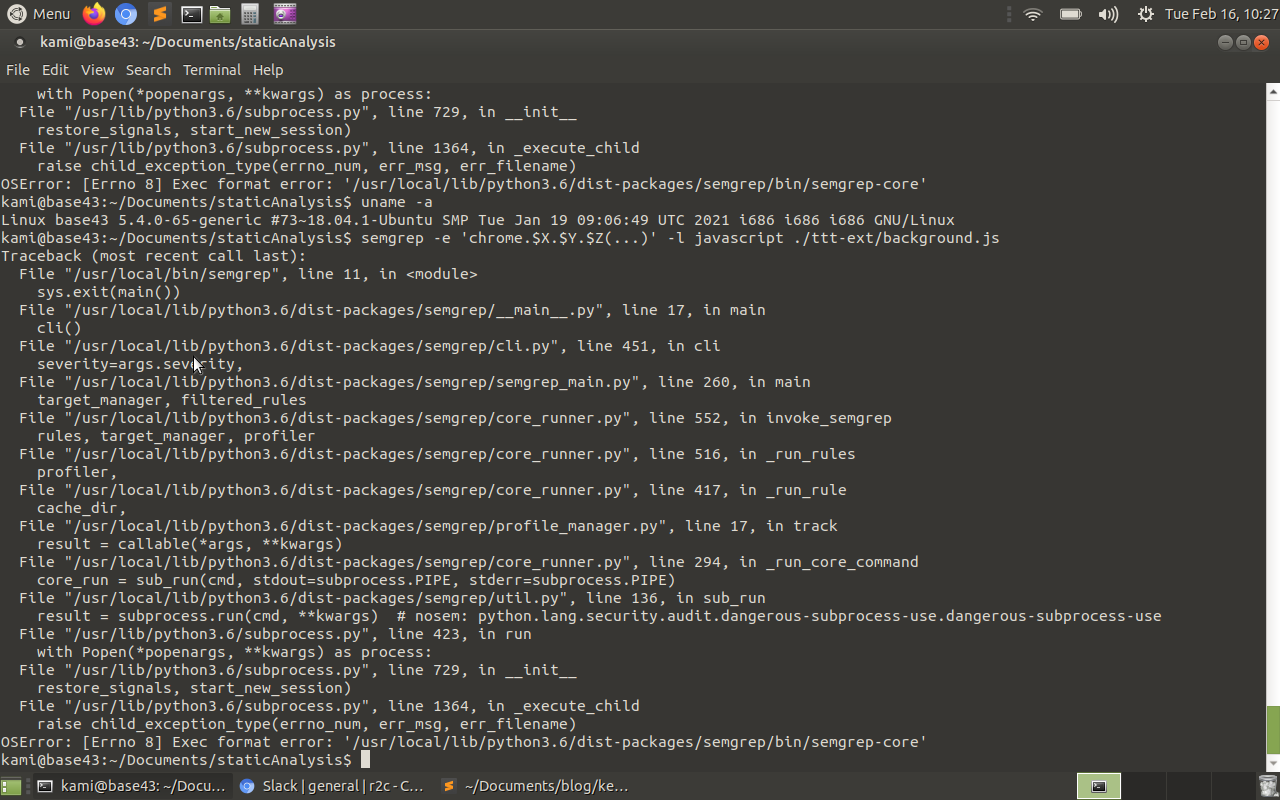Screen dimensions: 1280x800
Task: Click the terminal scrollbar thumb
Action: [x=1273, y=730]
